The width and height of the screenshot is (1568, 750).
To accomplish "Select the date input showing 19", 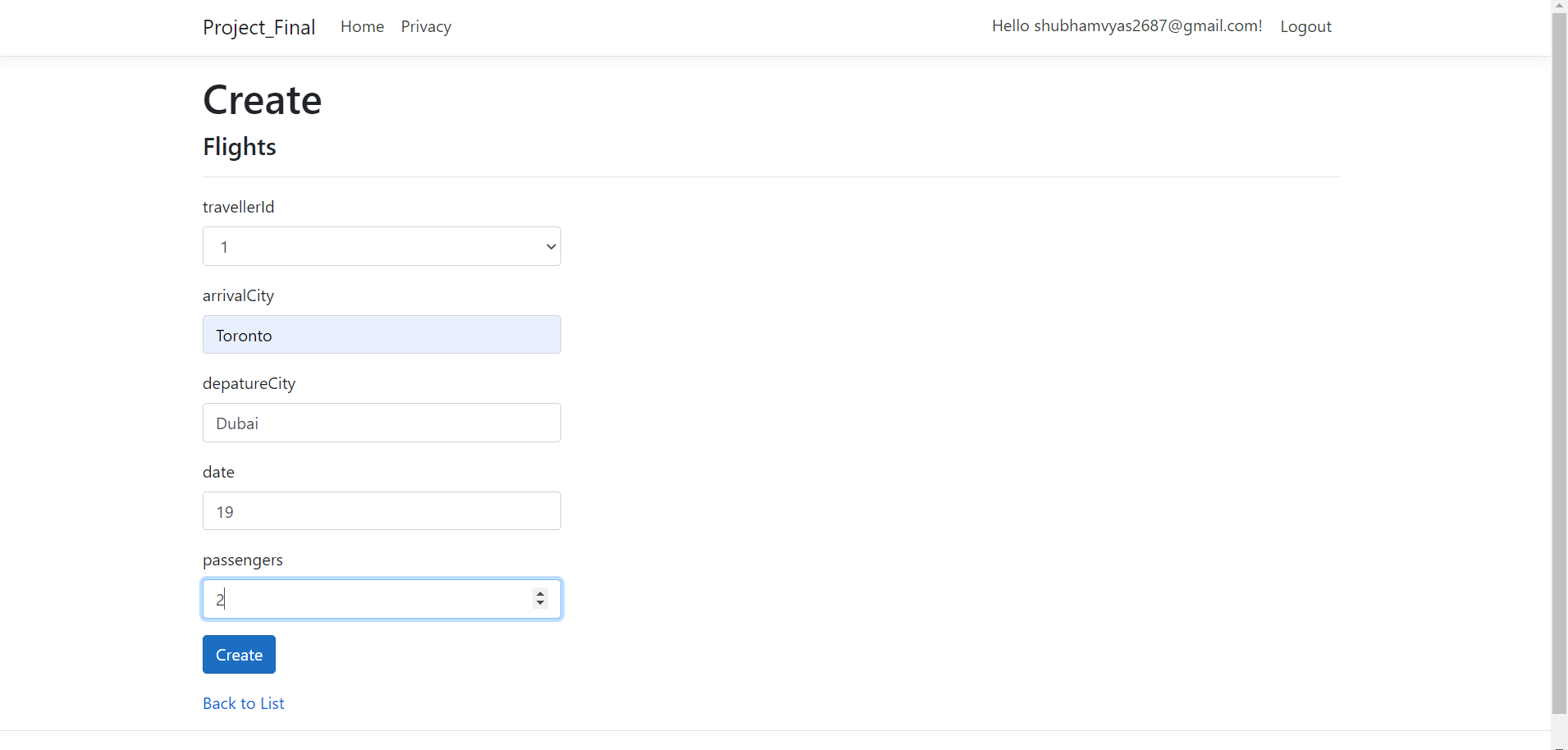I will pyautogui.click(x=382, y=511).
